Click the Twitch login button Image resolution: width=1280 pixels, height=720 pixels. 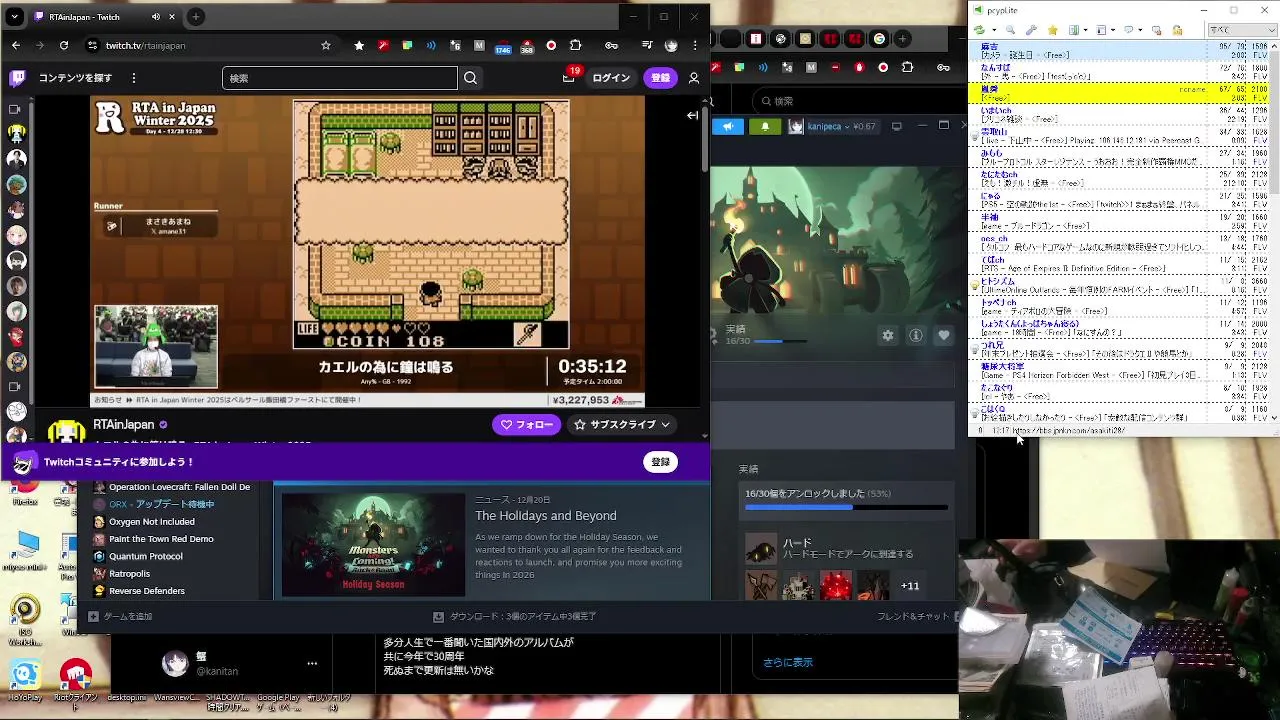click(611, 78)
